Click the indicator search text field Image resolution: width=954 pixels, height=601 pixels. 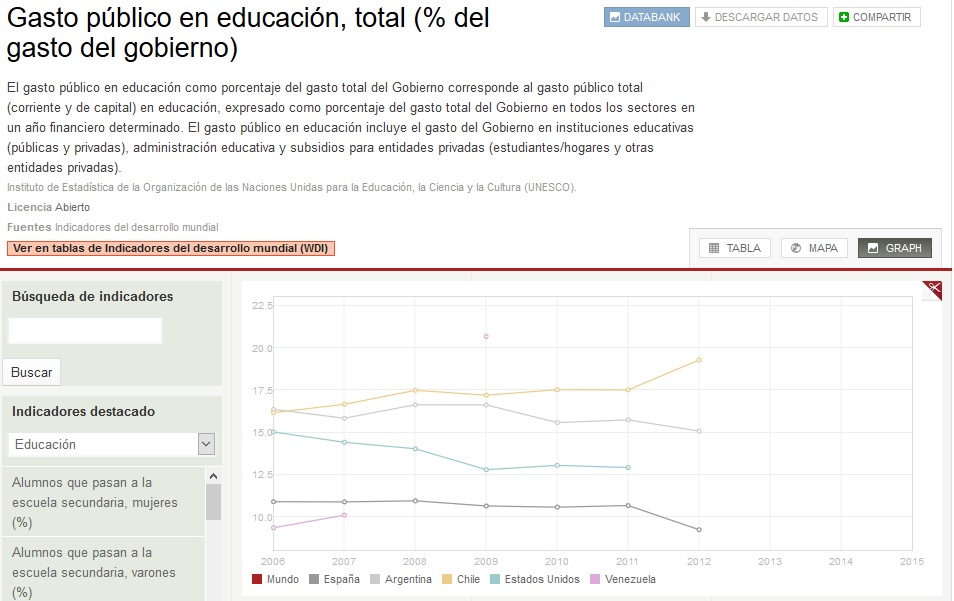(85, 331)
